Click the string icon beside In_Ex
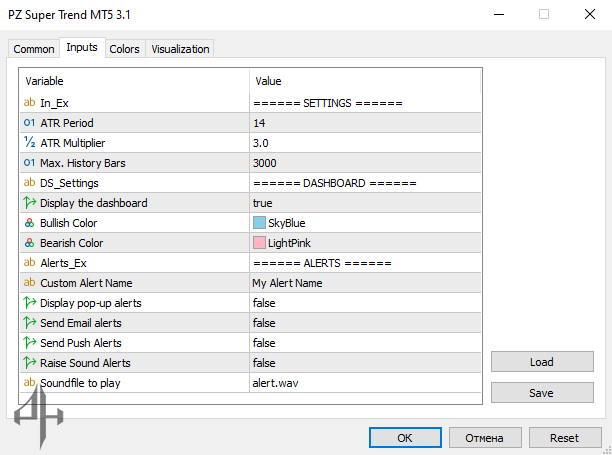 click(x=29, y=103)
